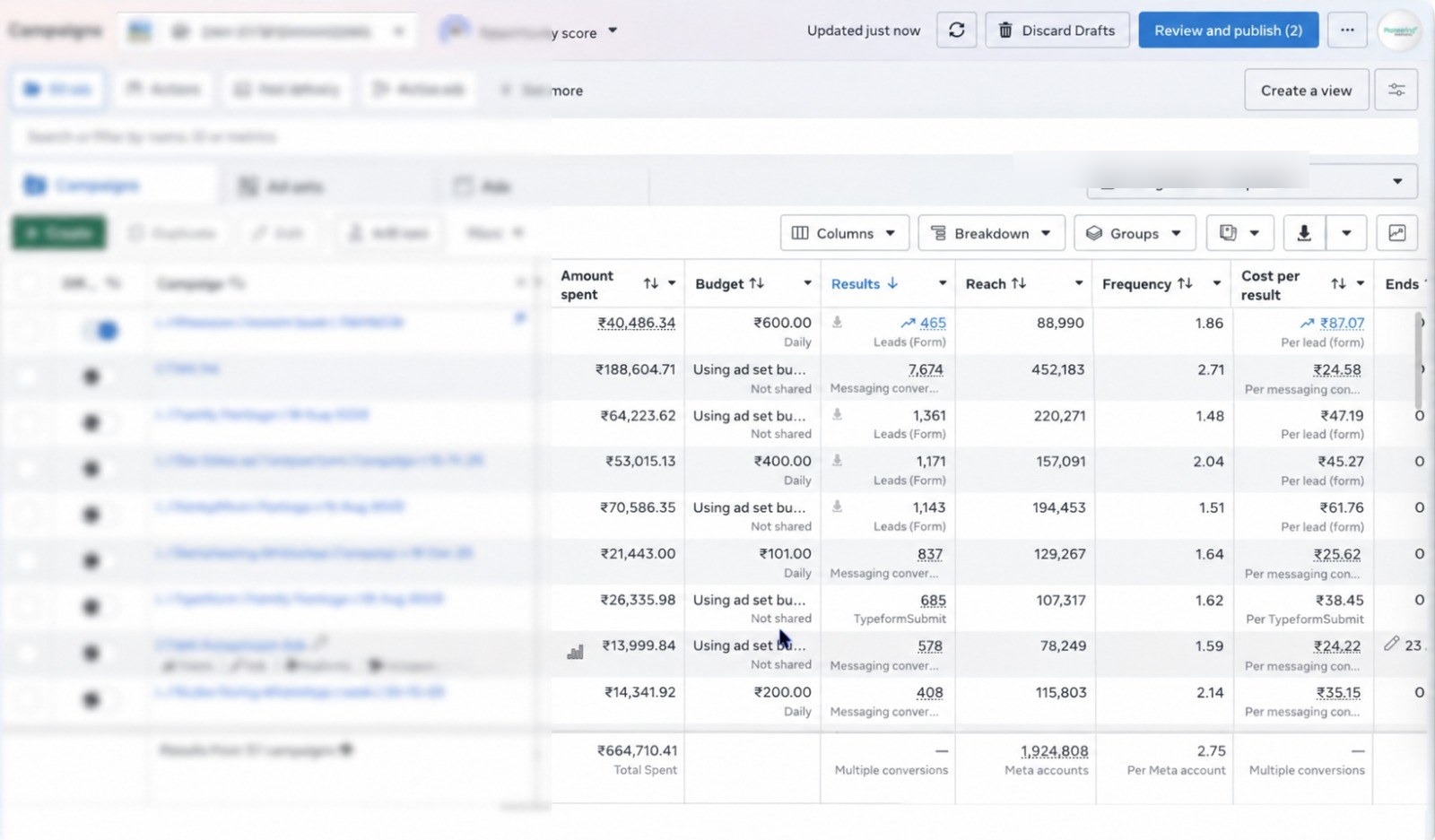Image resolution: width=1435 pixels, height=840 pixels.
Task: Click the Create a view button
Action: [1306, 91]
